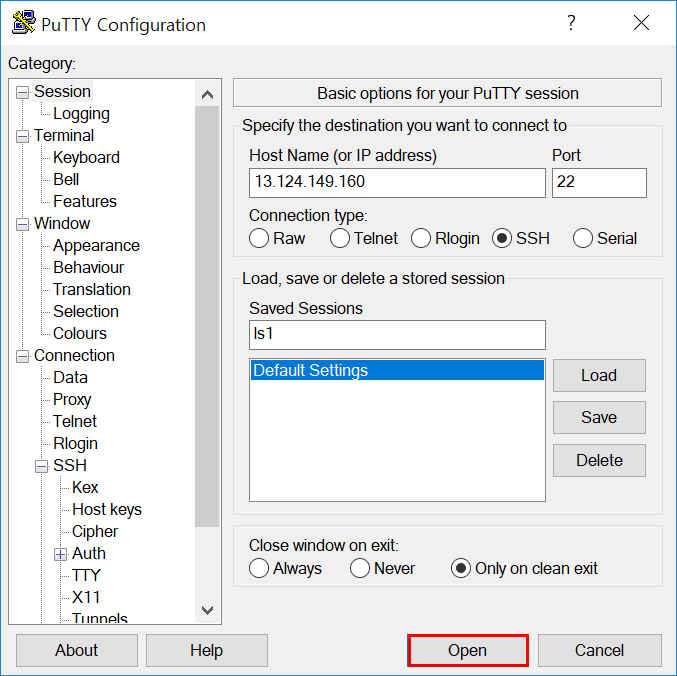Screen dimensions: 677x676
Task: Collapse the SSH tree node
Action: click(x=41, y=466)
